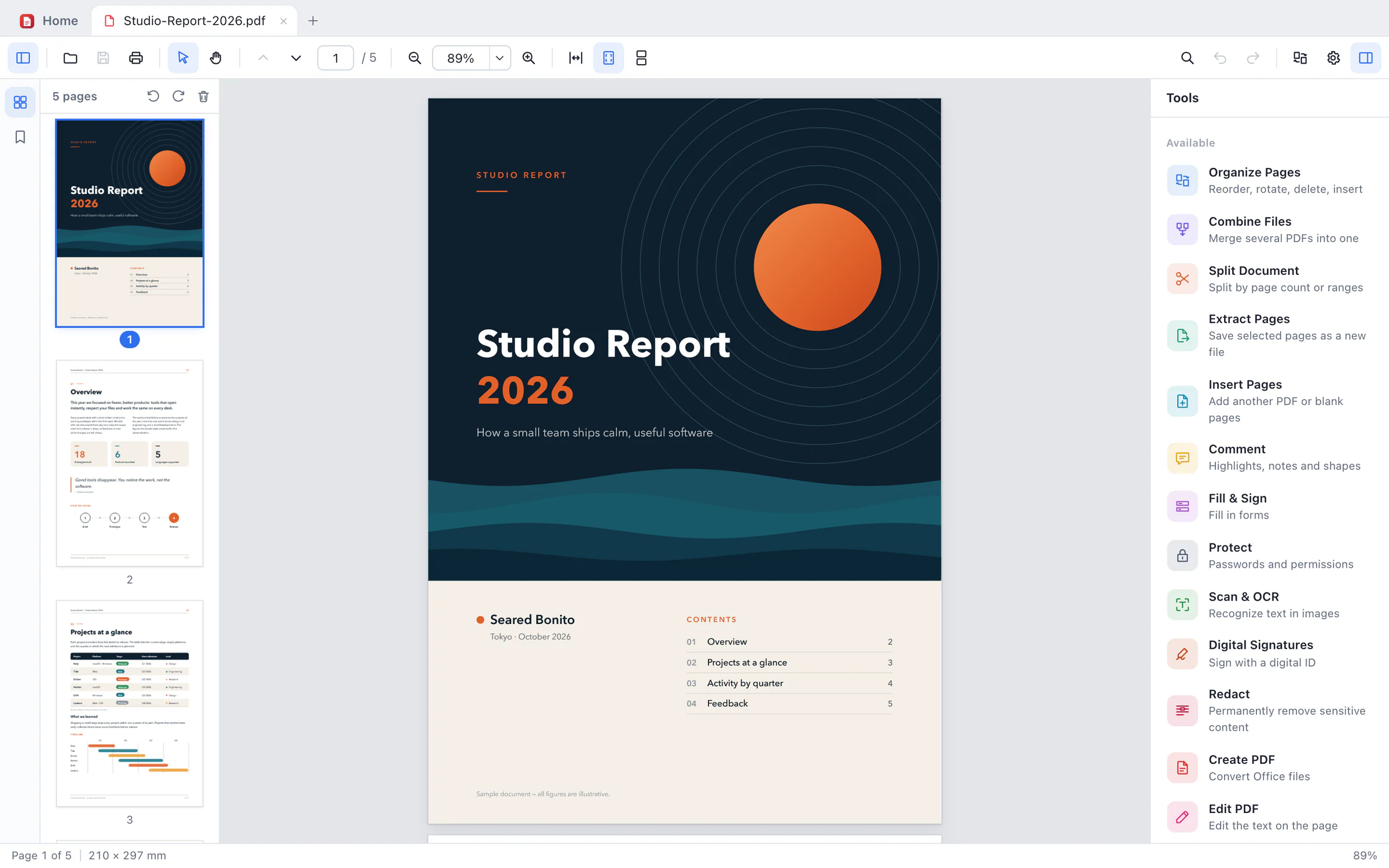Open the Digital Signatures tool
The width and height of the screenshot is (1389, 868).
coord(1270,653)
